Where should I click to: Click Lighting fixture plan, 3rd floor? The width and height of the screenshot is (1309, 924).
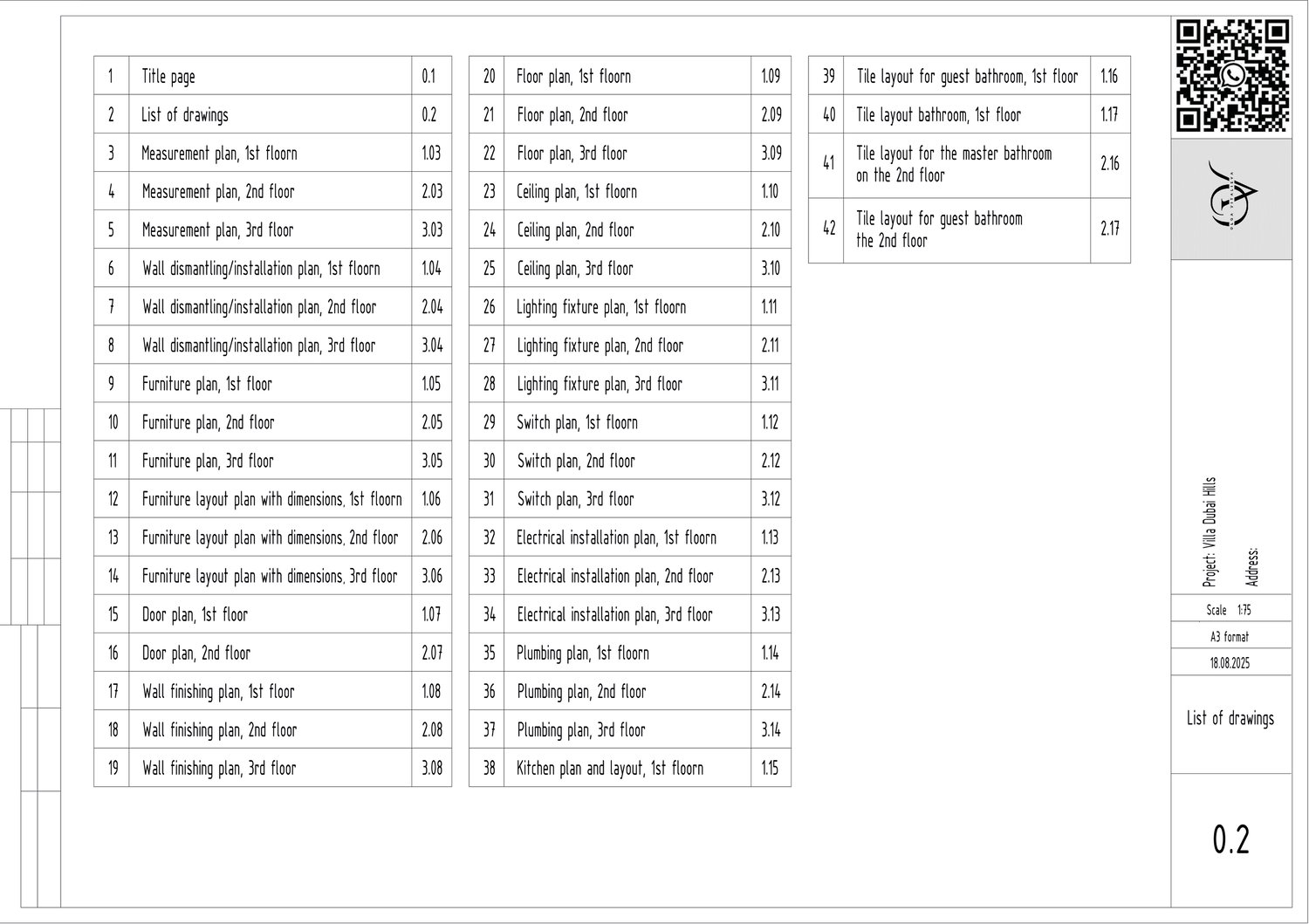(600, 384)
